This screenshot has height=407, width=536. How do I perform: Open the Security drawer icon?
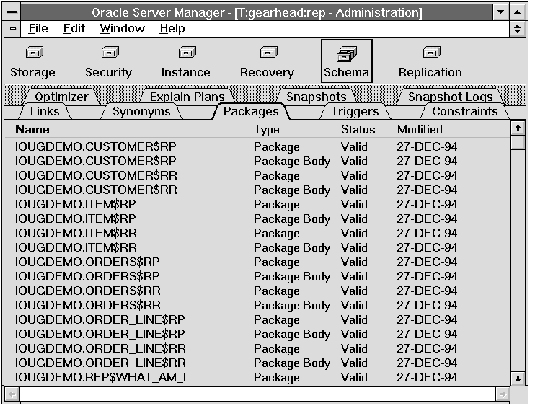pyautogui.click(x=110, y=53)
